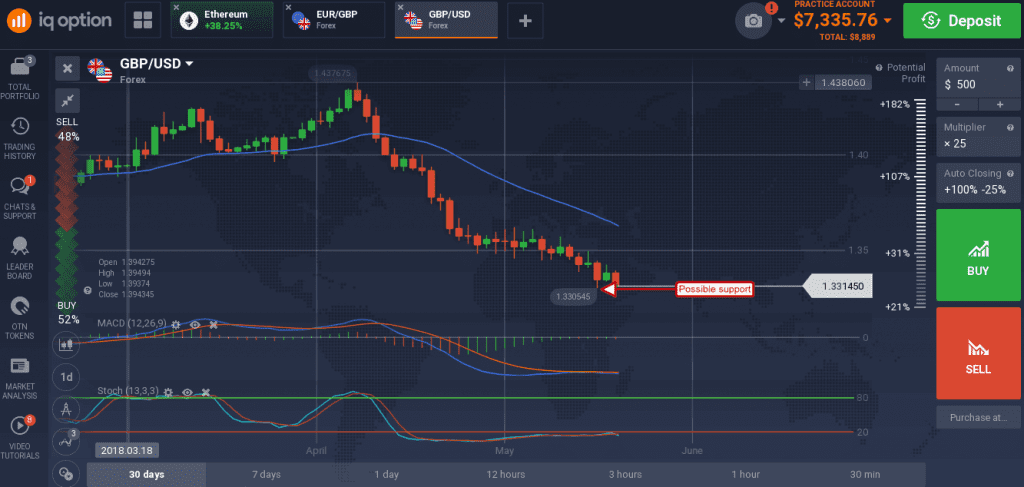Expand the GBP/USD asset dropdown
This screenshot has width=1024, height=487.
(x=190, y=64)
